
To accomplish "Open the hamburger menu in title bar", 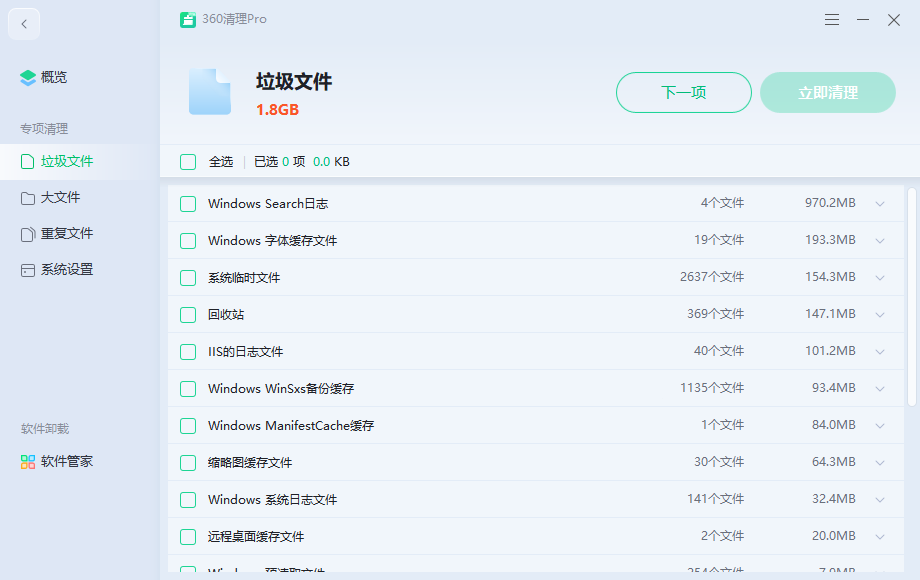I will [x=832, y=20].
